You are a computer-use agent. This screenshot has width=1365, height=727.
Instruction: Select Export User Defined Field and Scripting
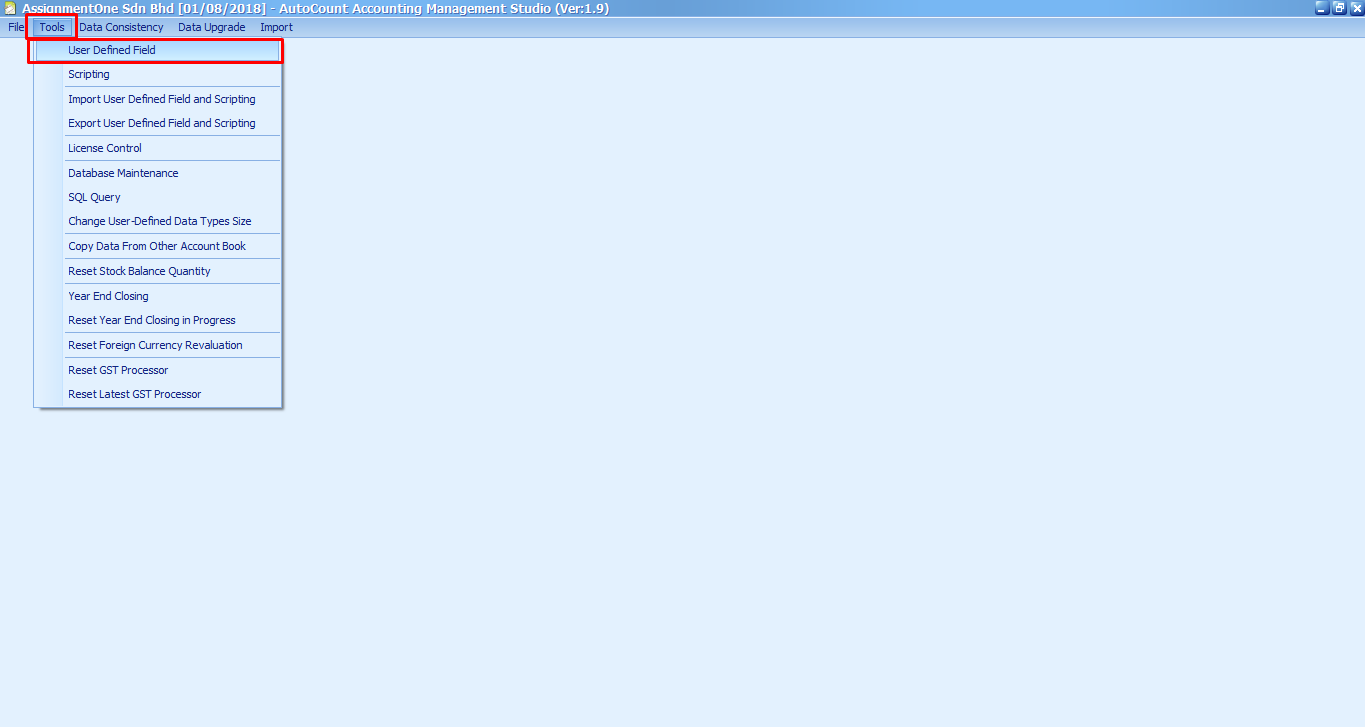pos(158,123)
